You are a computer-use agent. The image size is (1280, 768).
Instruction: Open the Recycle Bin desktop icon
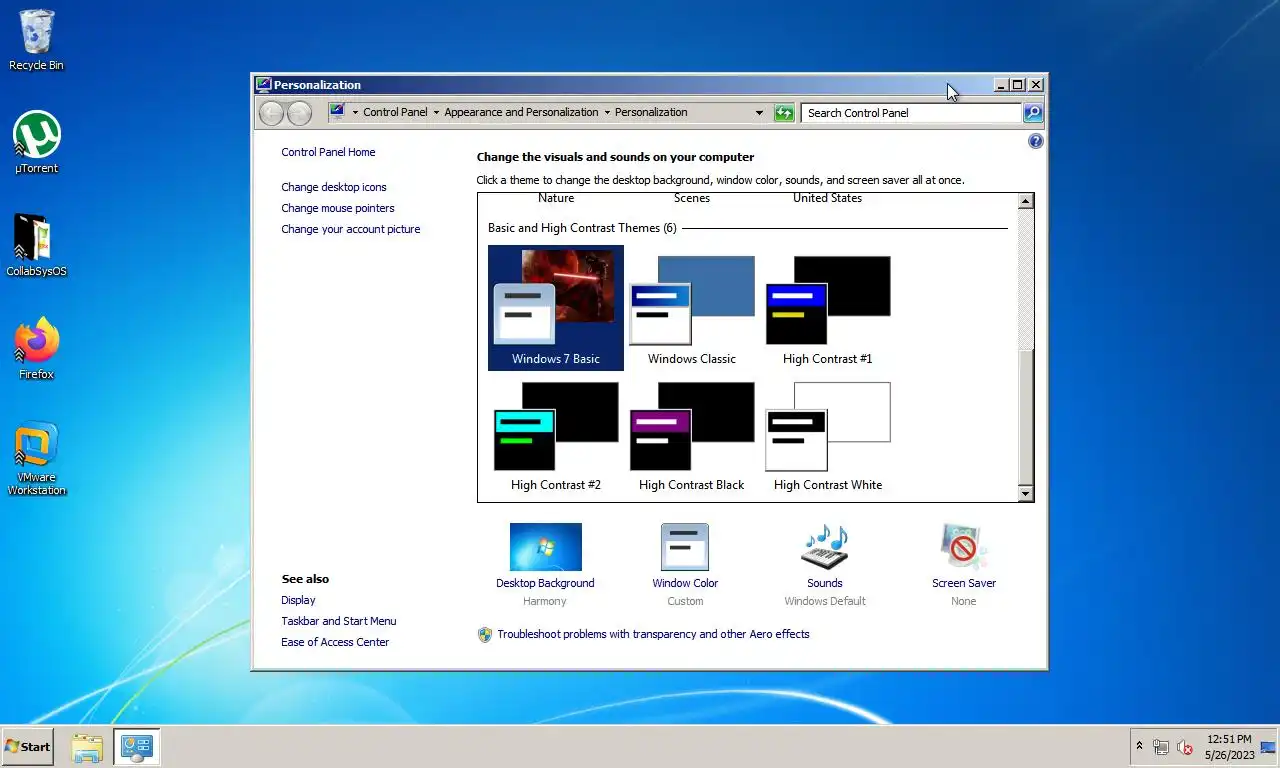click(x=36, y=40)
